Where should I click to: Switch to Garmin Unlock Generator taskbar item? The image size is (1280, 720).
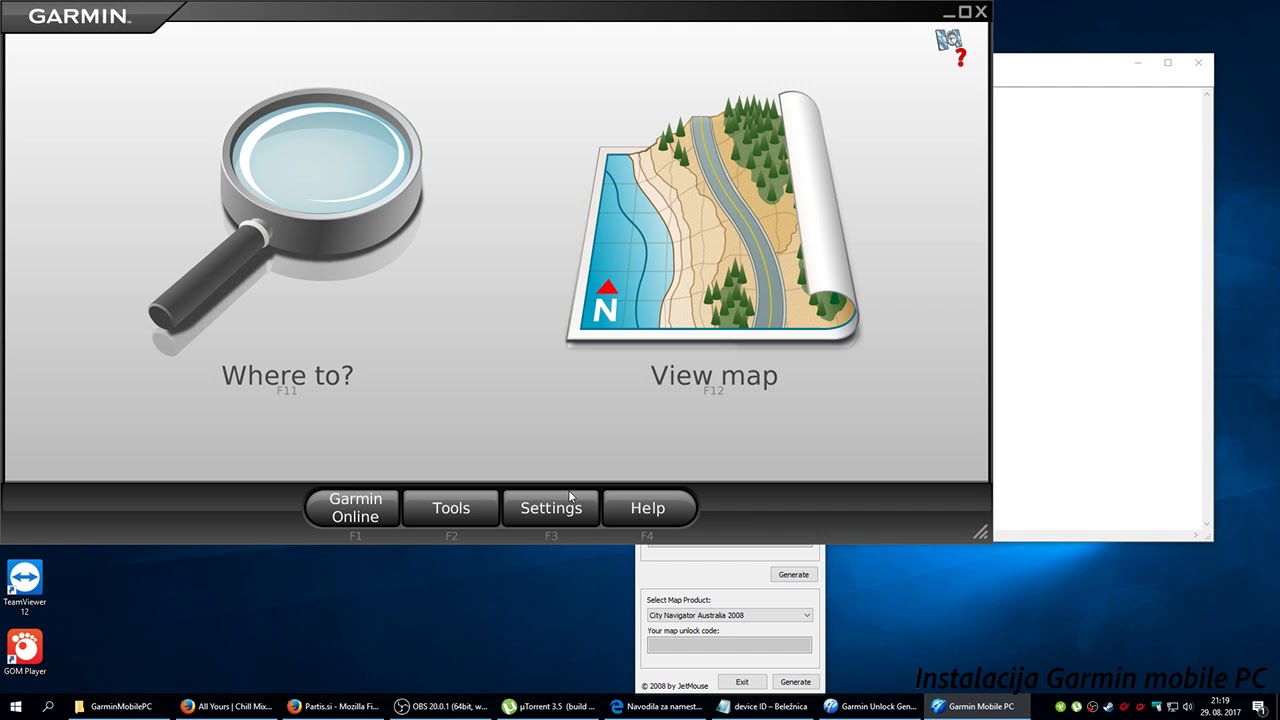[870, 706]
